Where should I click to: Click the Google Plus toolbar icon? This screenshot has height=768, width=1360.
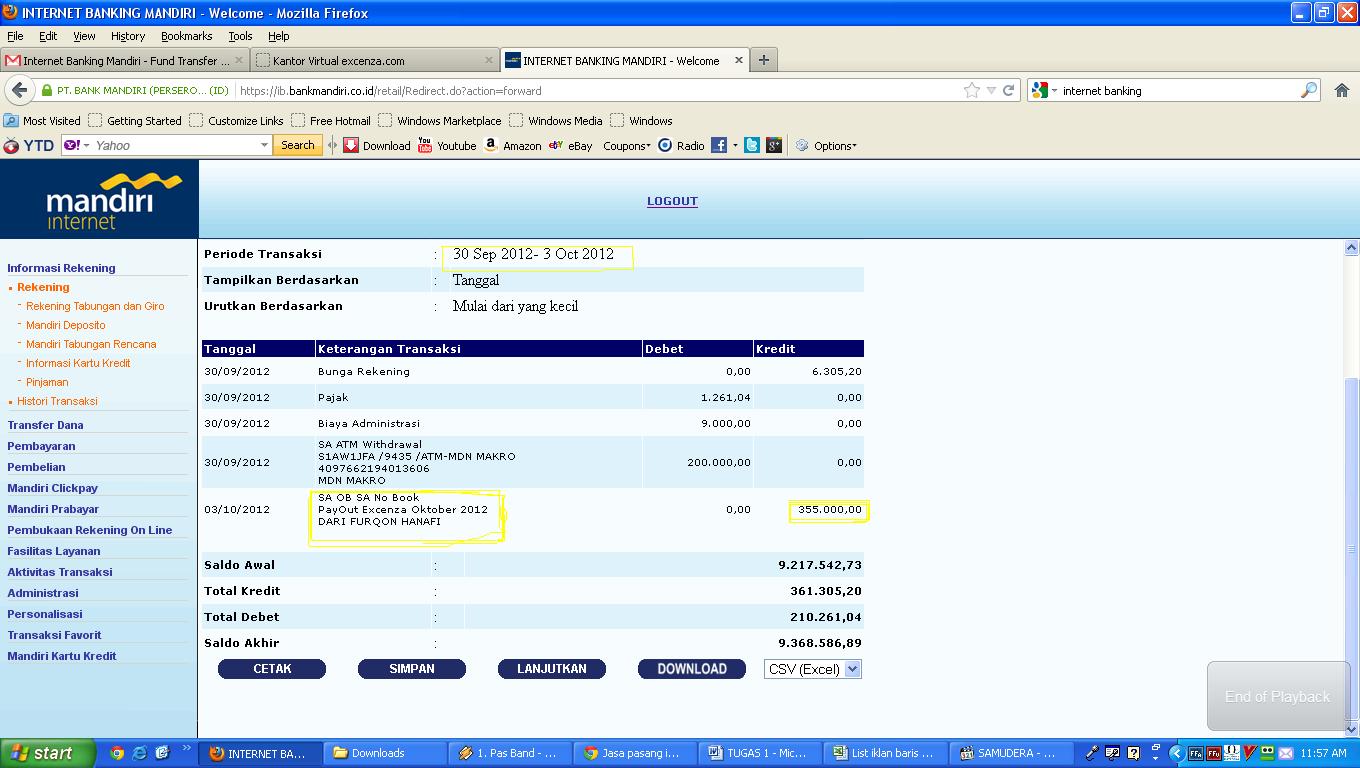[774, 145]
